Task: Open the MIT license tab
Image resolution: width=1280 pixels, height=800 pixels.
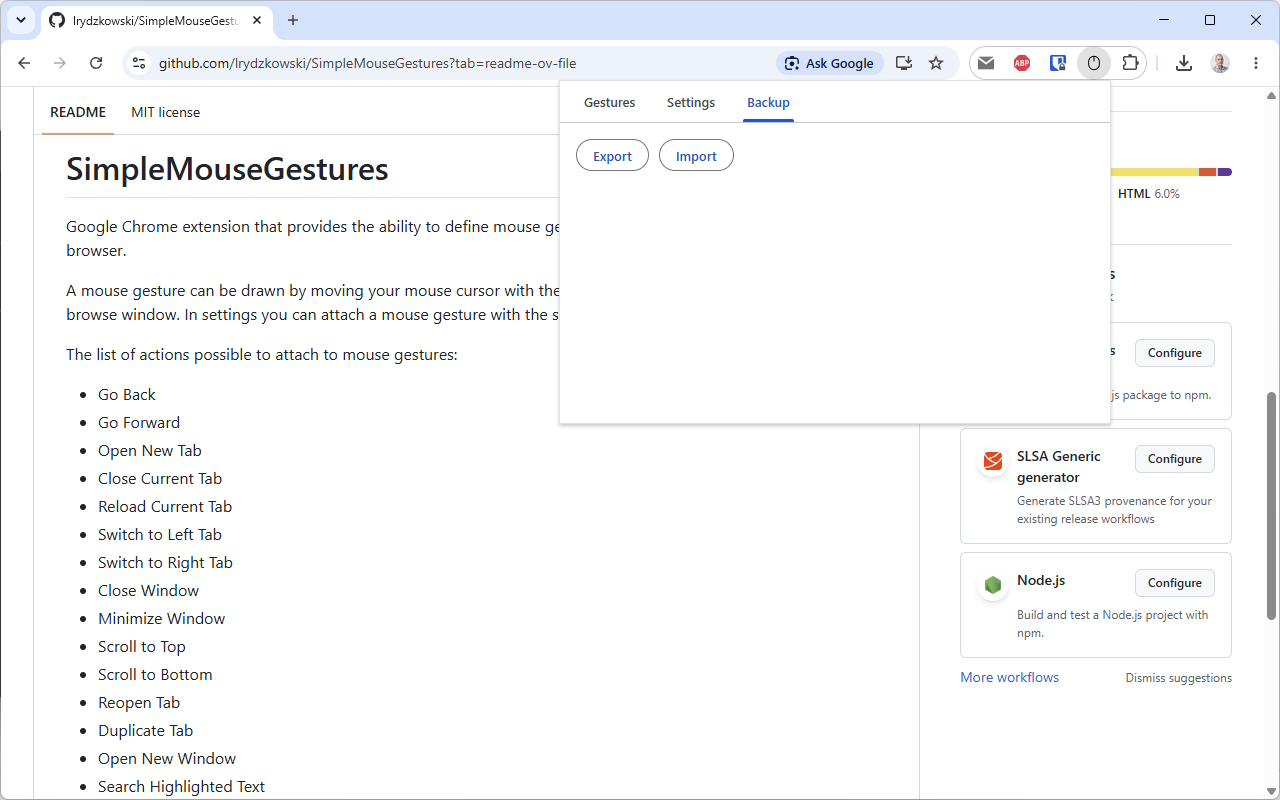Action: click(166, 112)
